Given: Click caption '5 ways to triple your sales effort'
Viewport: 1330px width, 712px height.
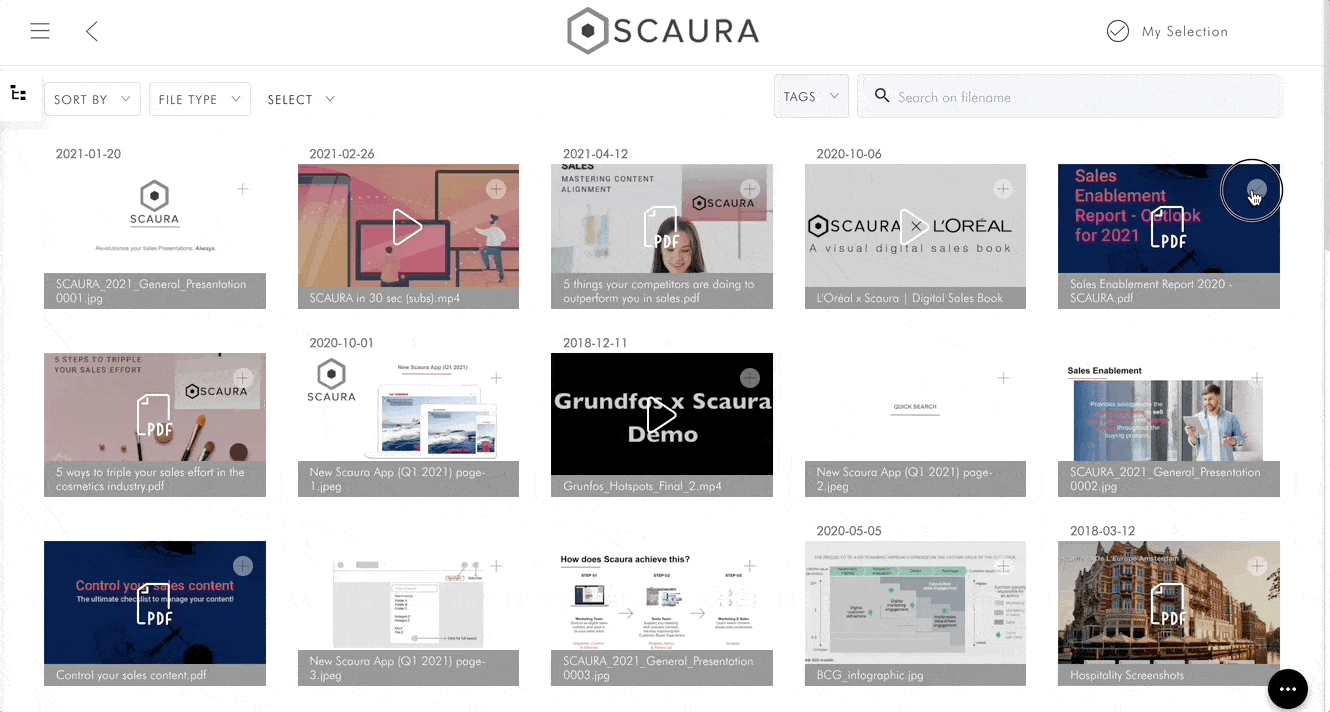Looking at the screenshot, I should 150,479.
